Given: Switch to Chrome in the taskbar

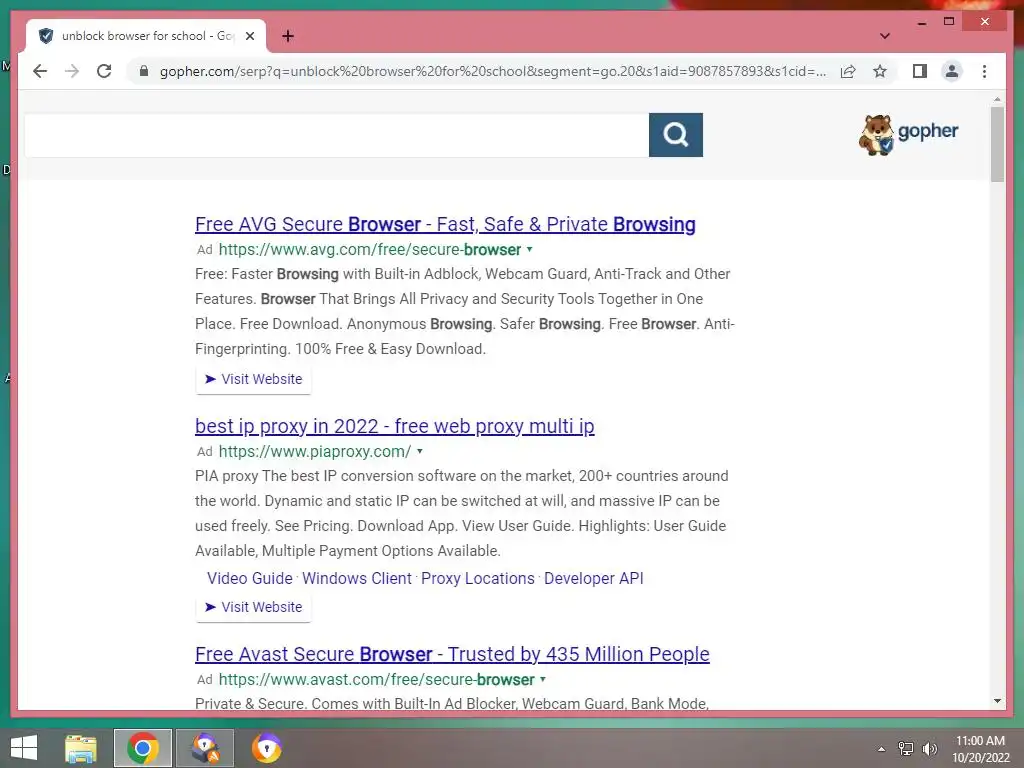Looking at the screenshot, I should pos(143,748).
